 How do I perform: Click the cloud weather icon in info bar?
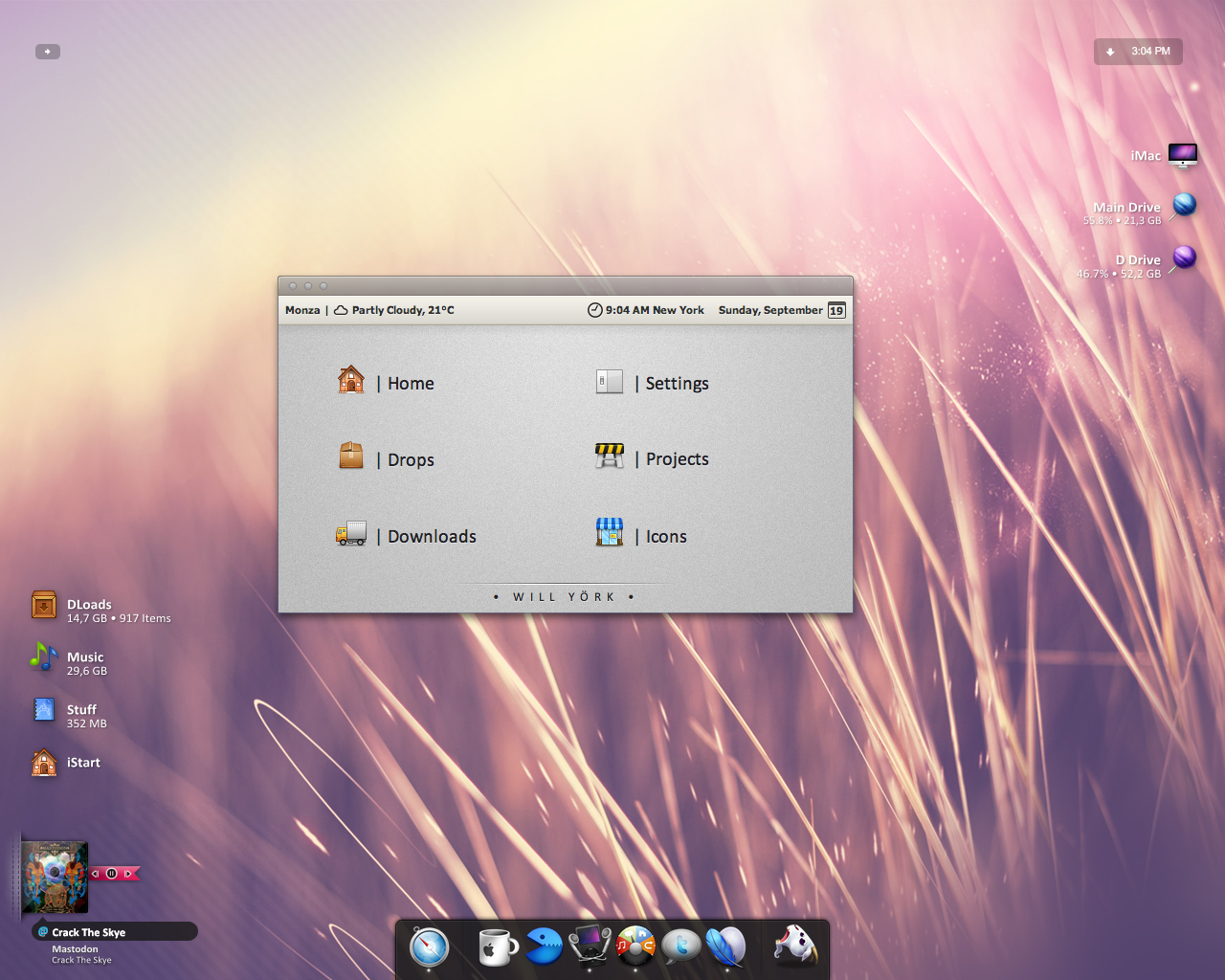pyautogui.click(x=341, y=310)
